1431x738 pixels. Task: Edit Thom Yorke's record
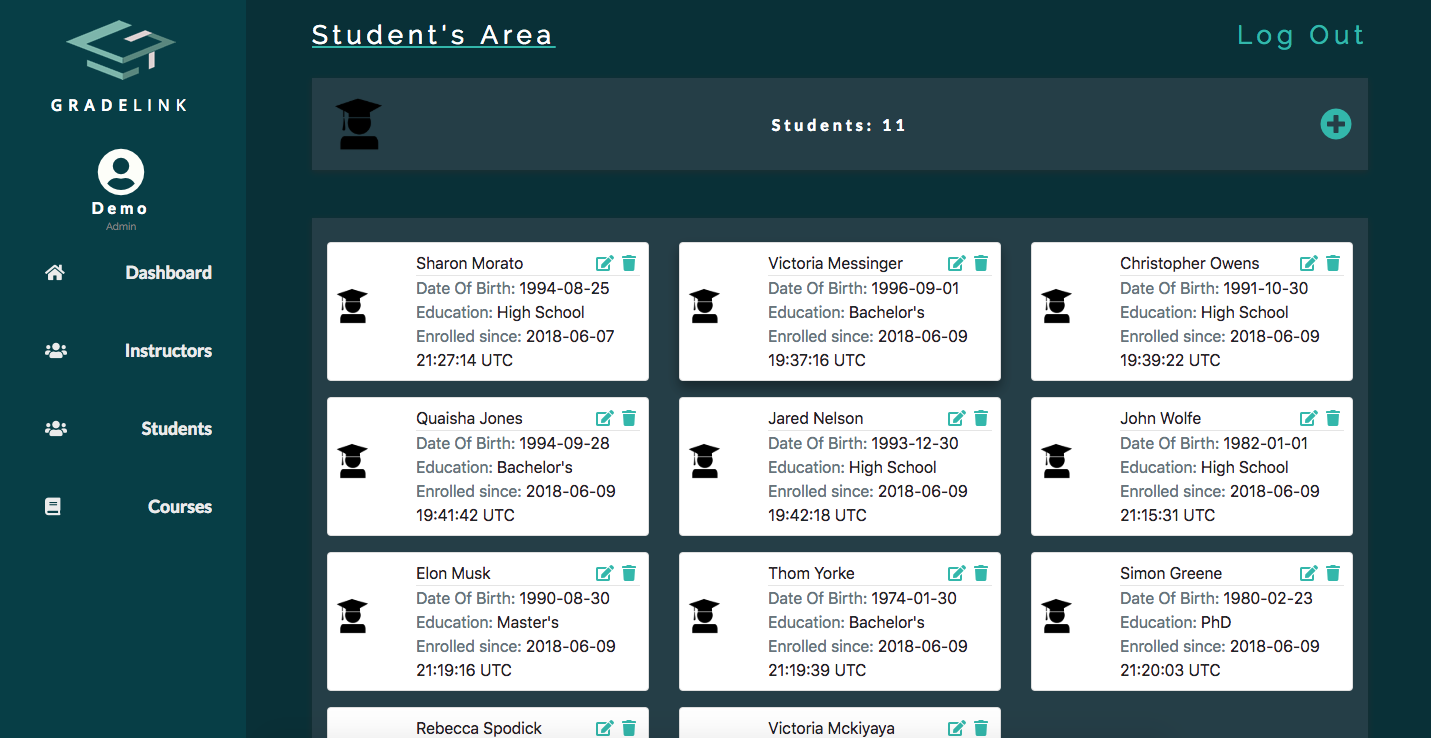pyautogui.click(x=957, y=573)
